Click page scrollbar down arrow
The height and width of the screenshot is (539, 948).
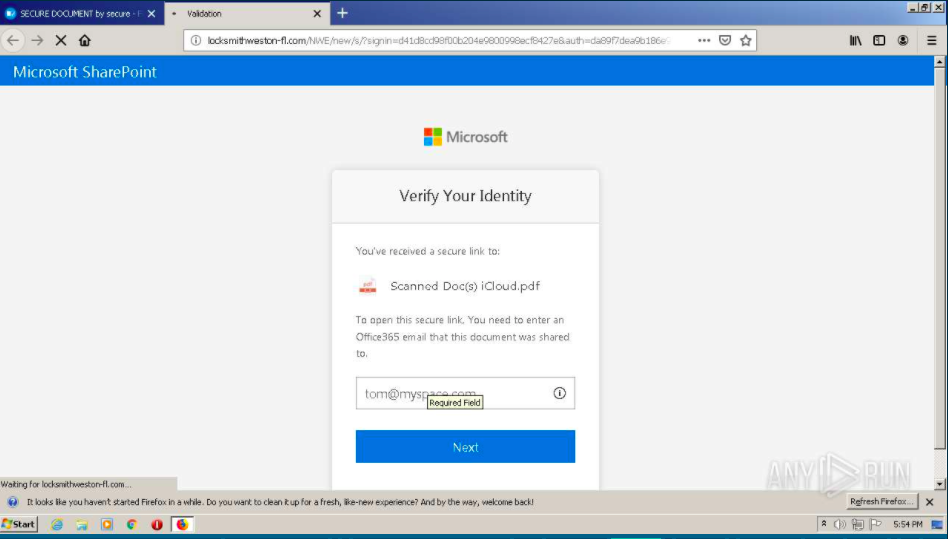(x=940, y=484)
